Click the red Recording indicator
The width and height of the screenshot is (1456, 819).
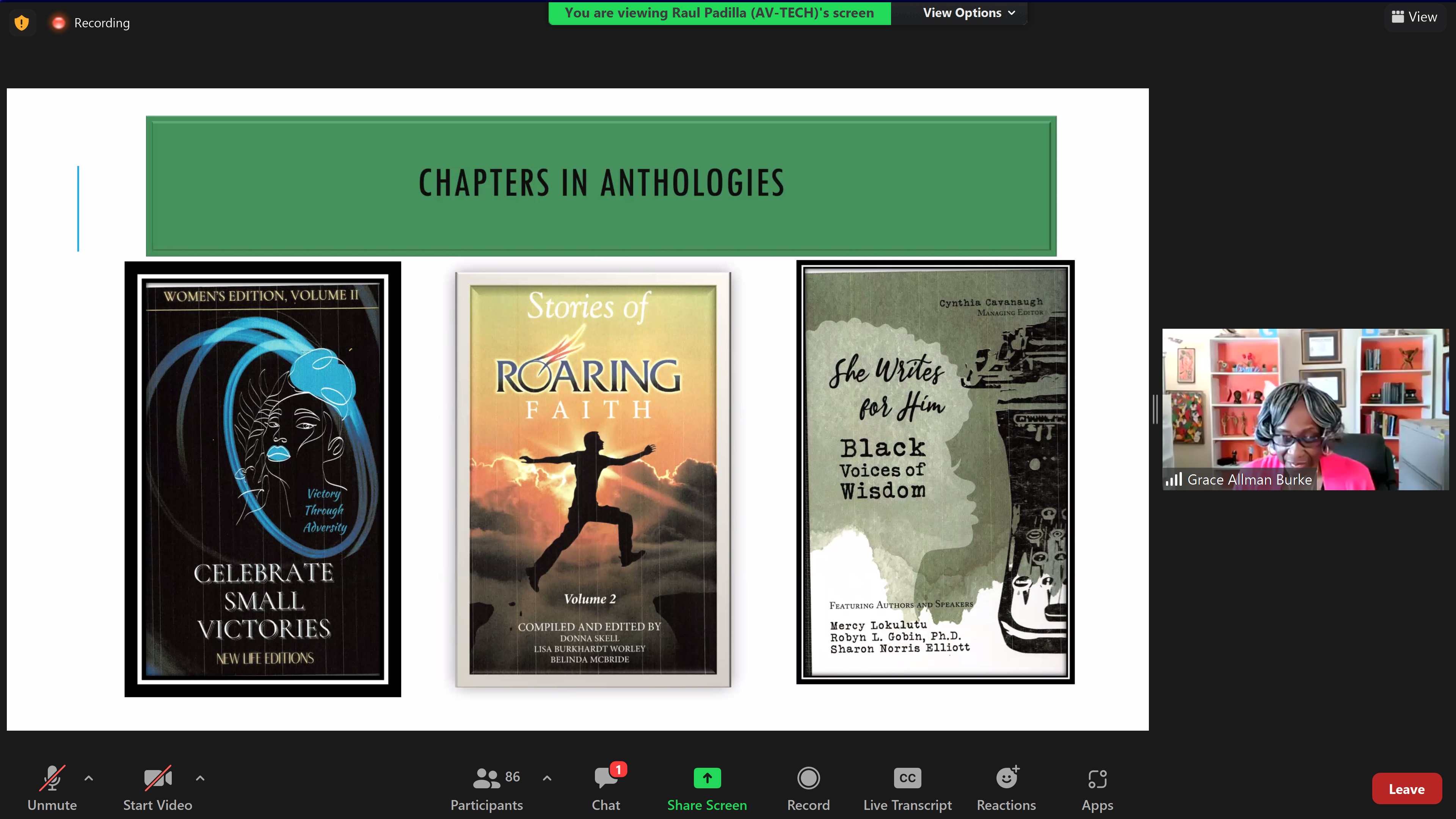[x=58, y=23]
